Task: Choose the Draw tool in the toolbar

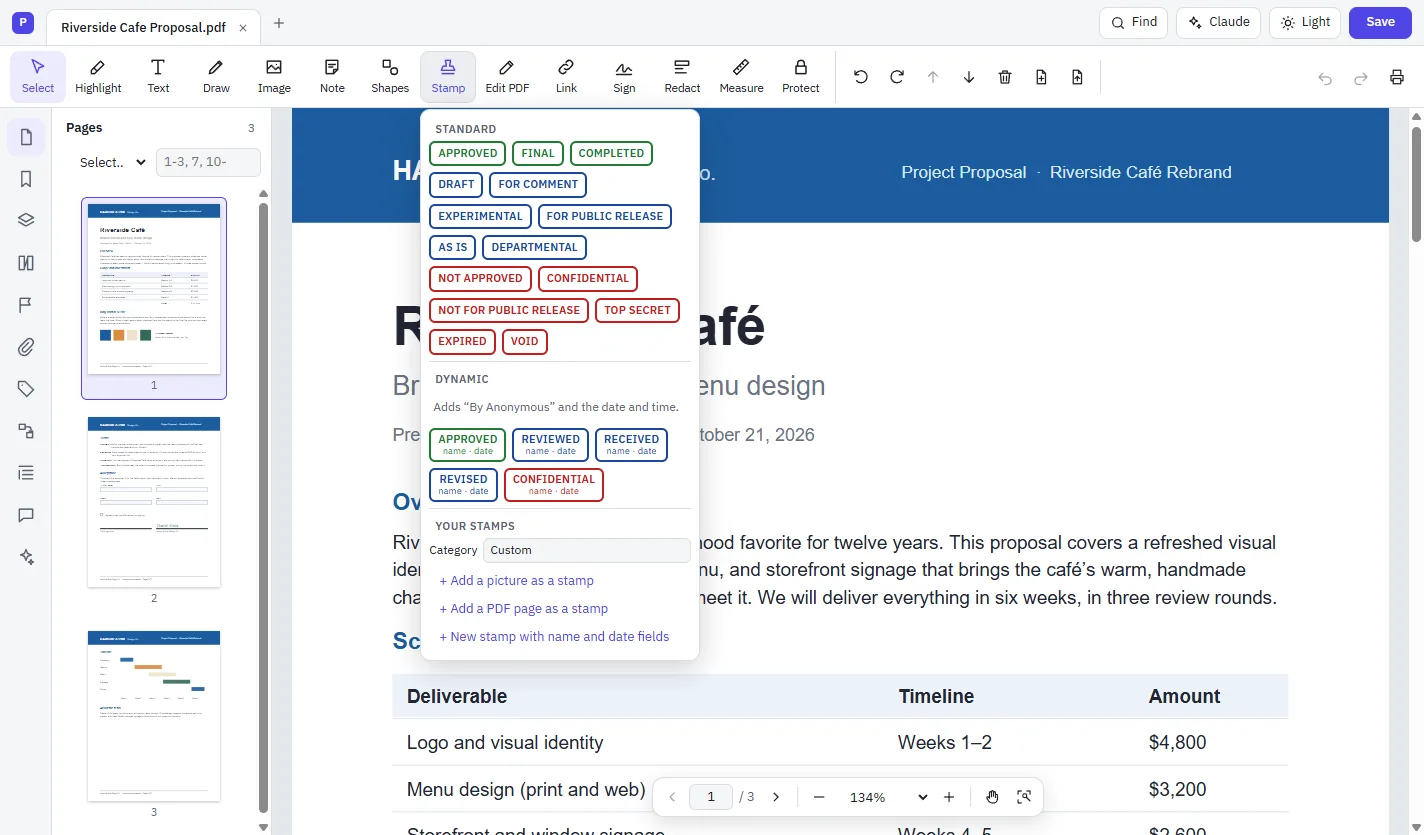Action: 216,77
